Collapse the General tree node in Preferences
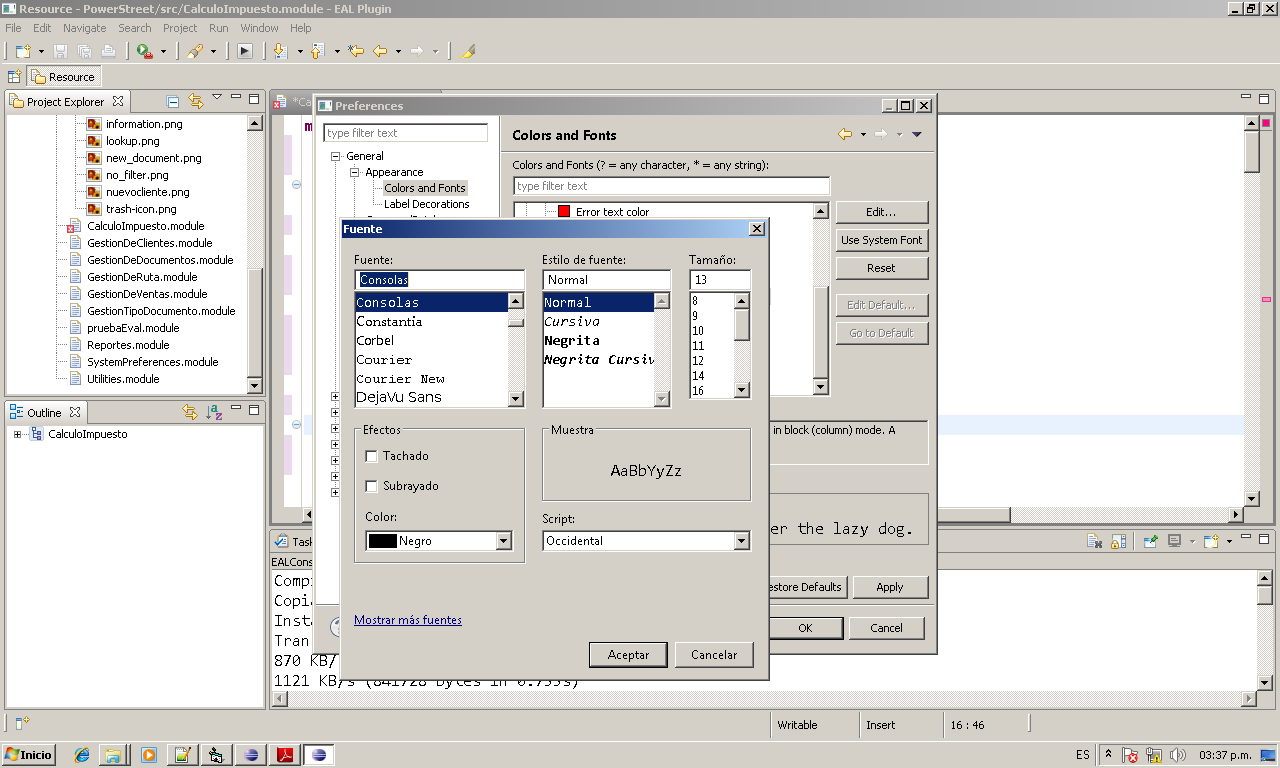This screenshot has width=1280, height=768. 337,156
